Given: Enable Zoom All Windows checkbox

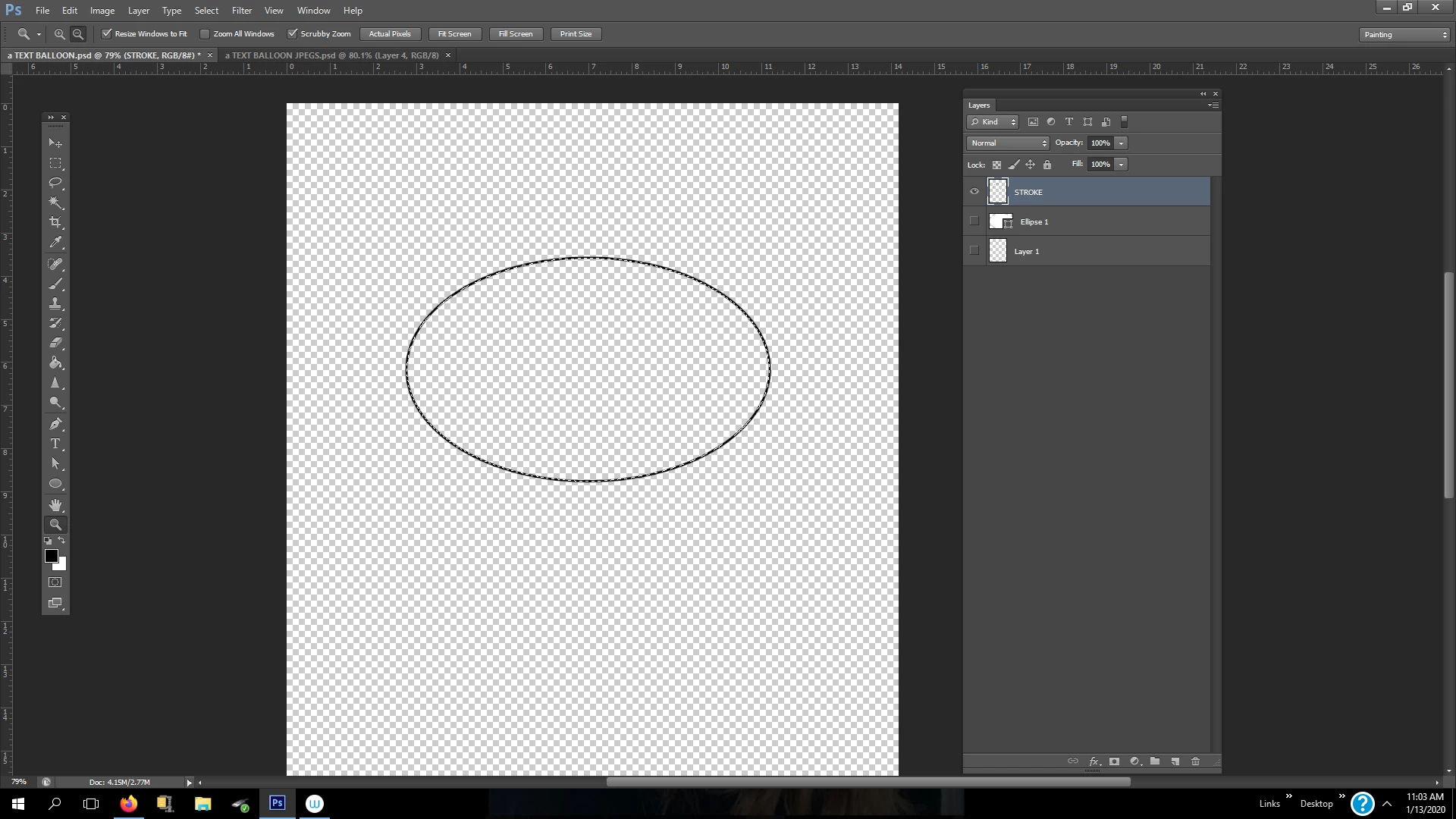Looking at the screenshot, I should 205,34.
